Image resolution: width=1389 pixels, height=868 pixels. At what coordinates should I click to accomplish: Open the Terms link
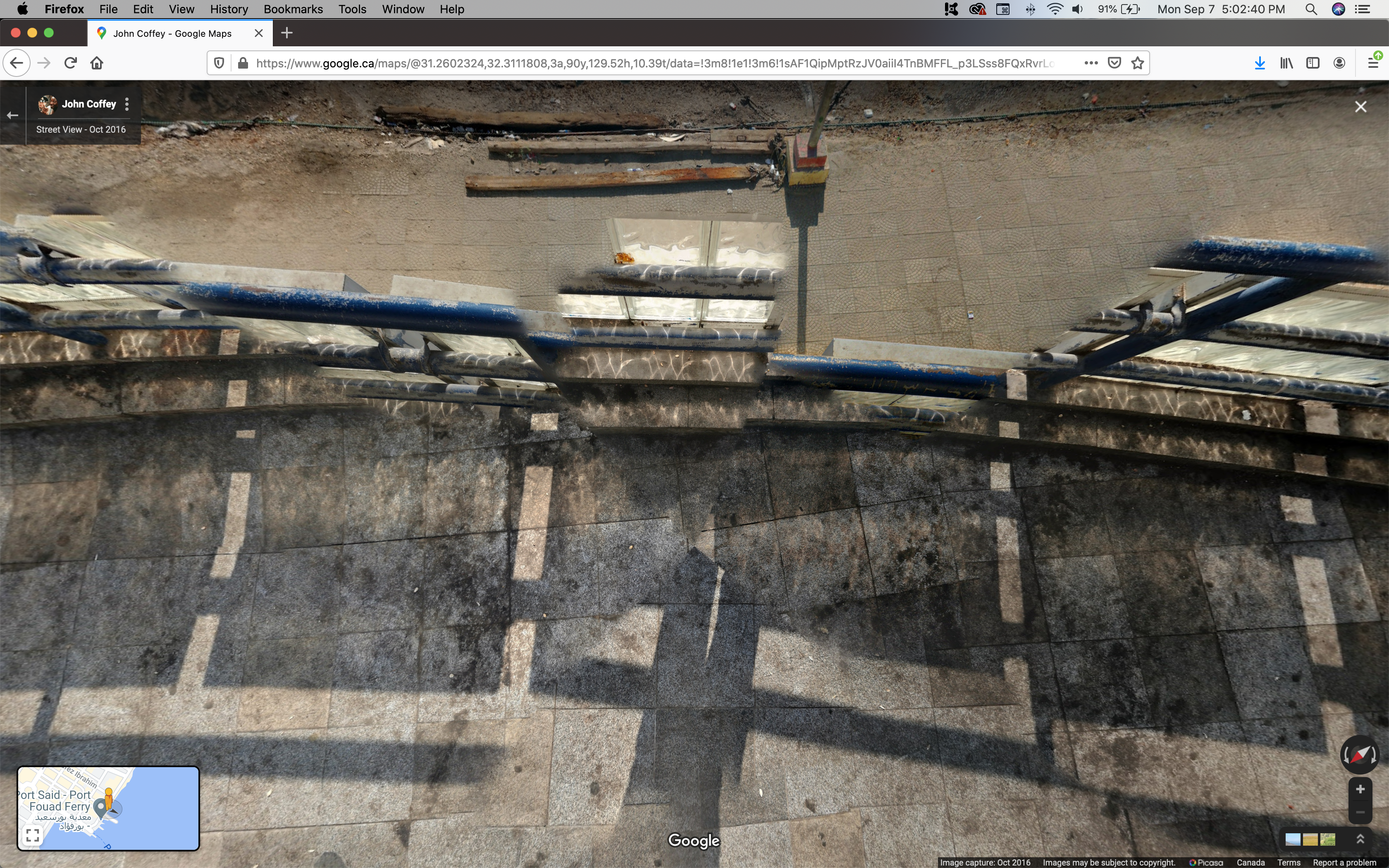1289,862
